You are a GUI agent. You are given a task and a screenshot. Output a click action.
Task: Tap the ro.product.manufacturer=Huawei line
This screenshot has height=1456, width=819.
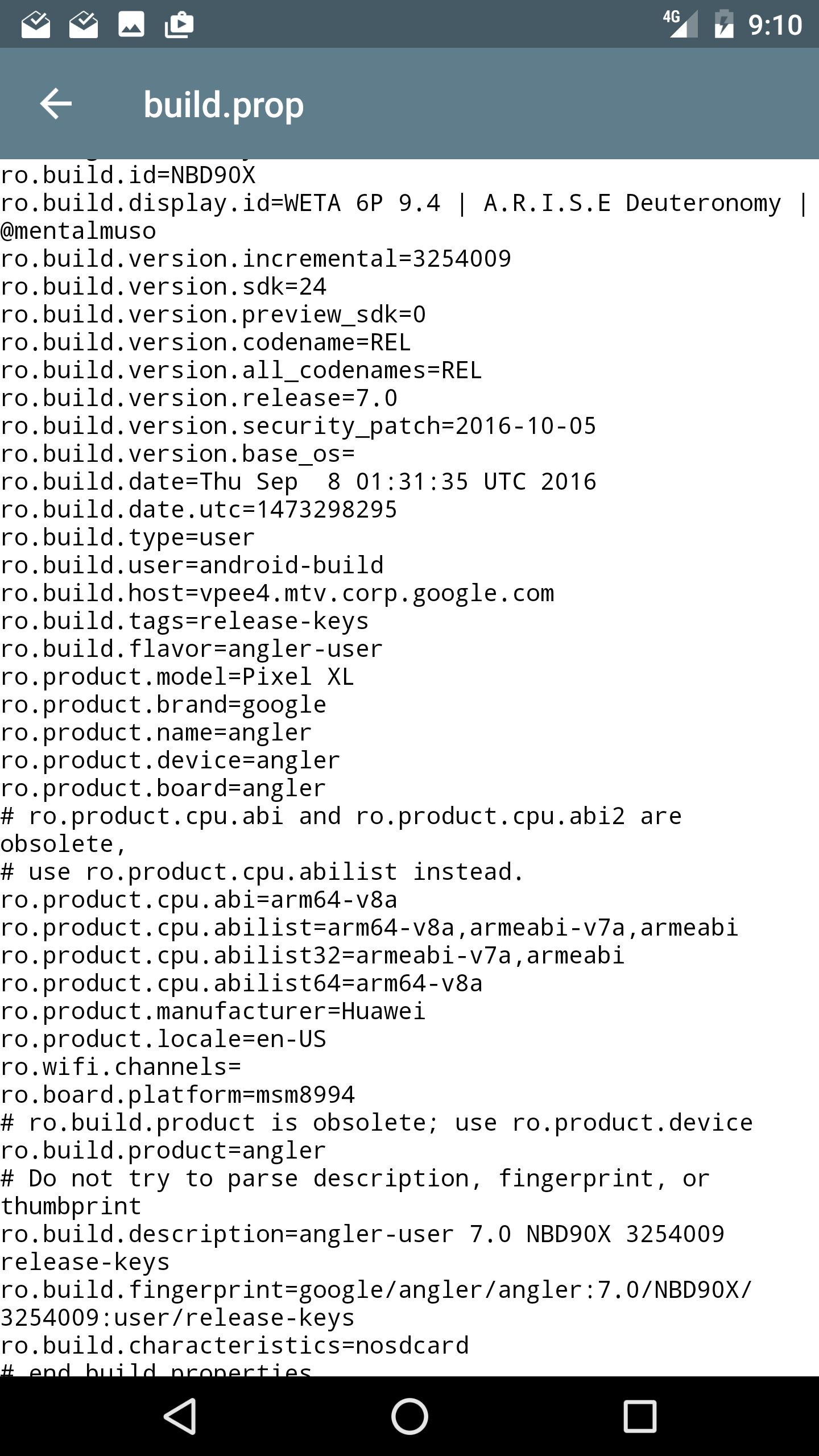click(213, 1011)
